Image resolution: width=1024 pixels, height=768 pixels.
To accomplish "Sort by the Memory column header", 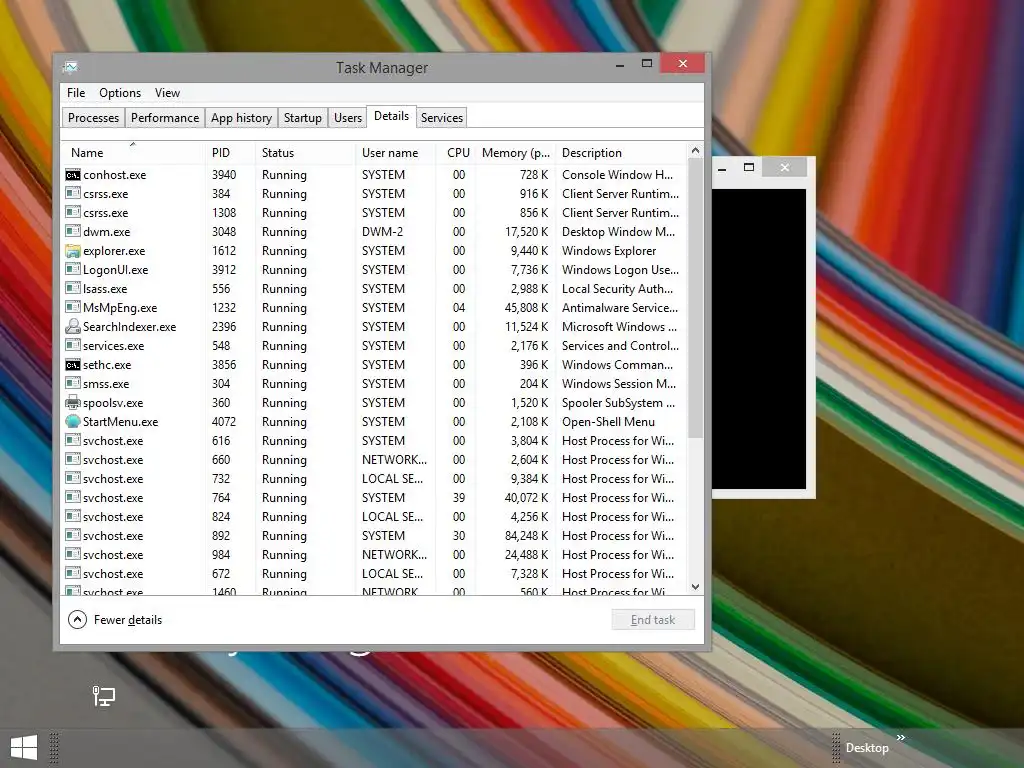I will (x=515, y=153).
